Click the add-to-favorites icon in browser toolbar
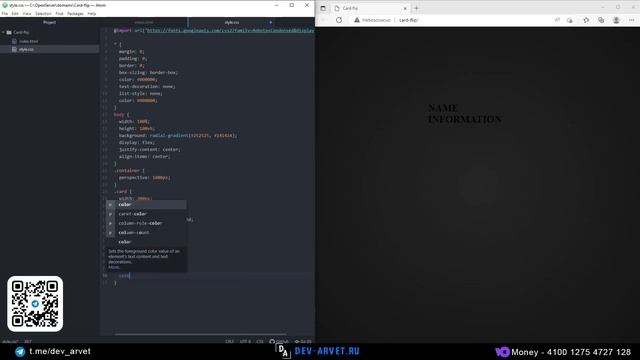This screenshot has height=360, width=640. (570, 20)
